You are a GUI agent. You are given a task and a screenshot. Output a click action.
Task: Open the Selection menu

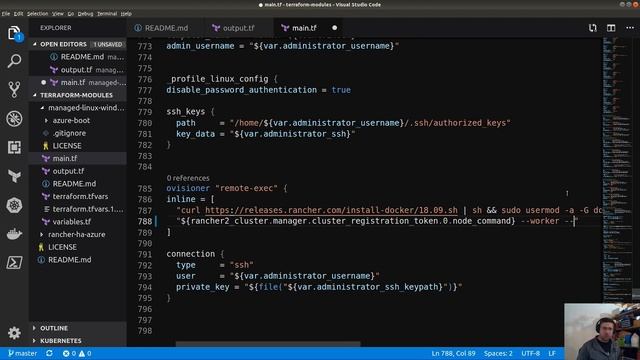tap(38, 13)
